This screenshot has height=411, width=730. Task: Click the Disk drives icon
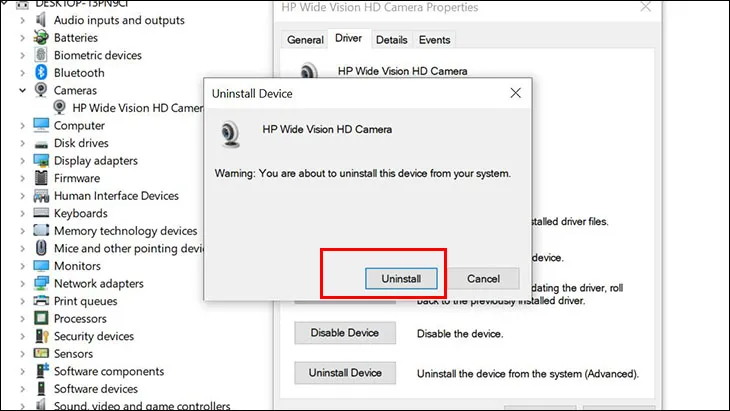[x=41, y=143]
